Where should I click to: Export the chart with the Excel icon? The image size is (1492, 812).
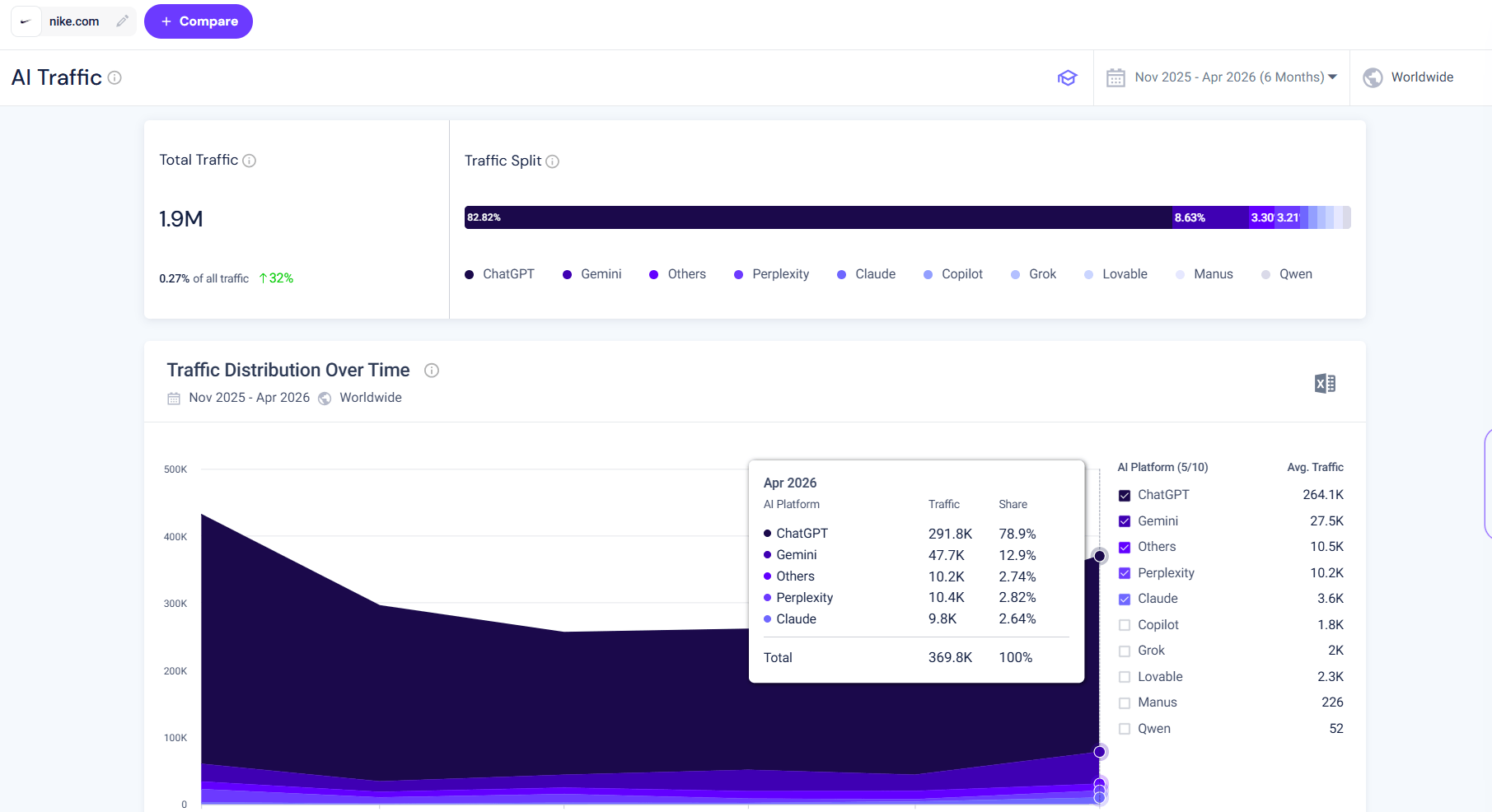pyautogui.click(x=1325, y=384)
